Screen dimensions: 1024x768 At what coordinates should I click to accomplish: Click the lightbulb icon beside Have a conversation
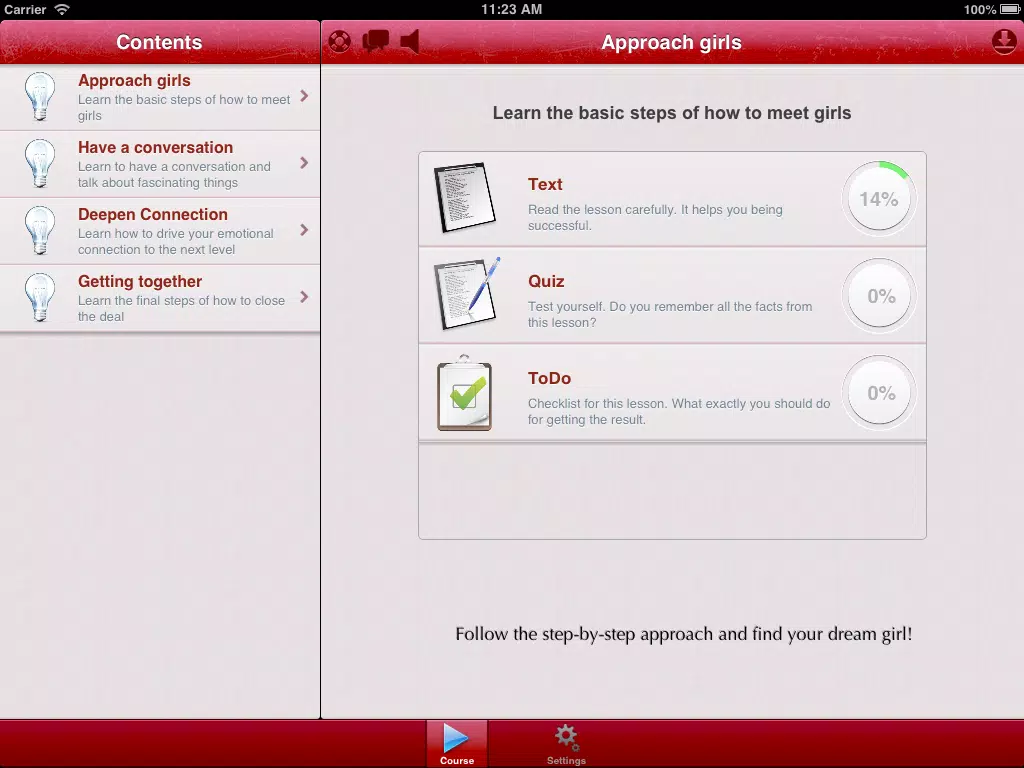click(x=40, y=163)
